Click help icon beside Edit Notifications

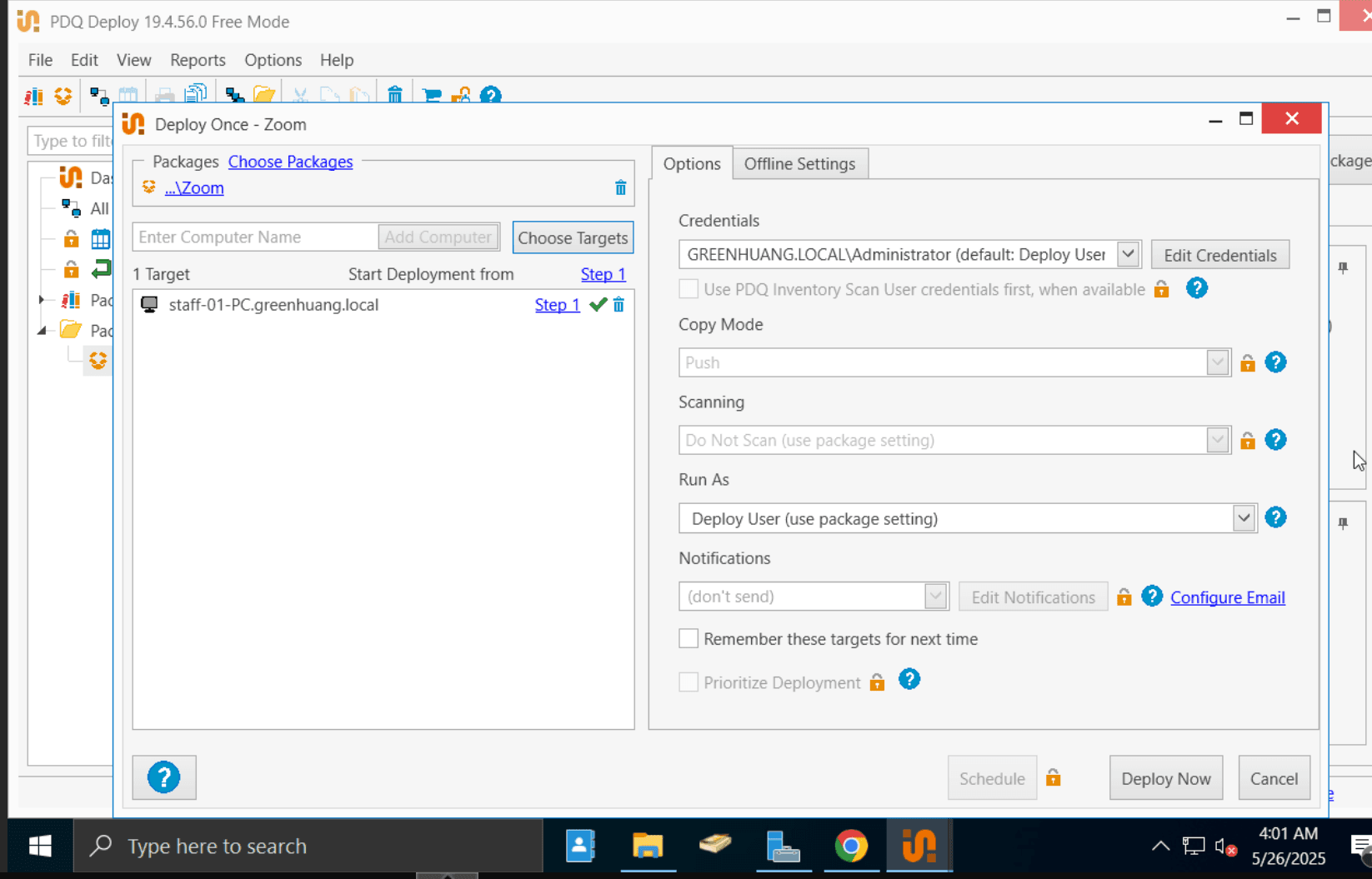coord(1152,596)
